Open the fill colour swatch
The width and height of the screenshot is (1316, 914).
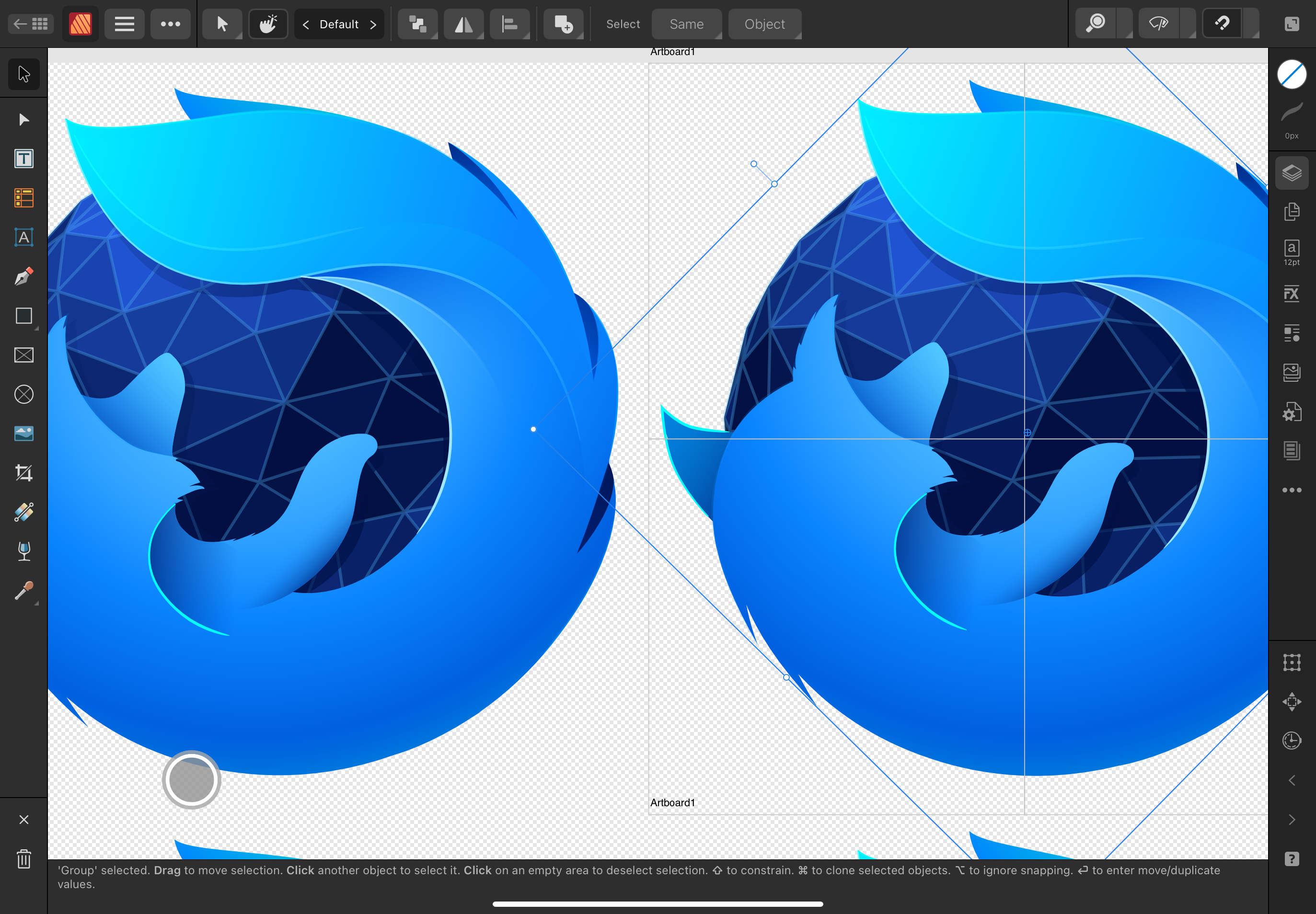pyautogui.click(x=1292, y=74)
